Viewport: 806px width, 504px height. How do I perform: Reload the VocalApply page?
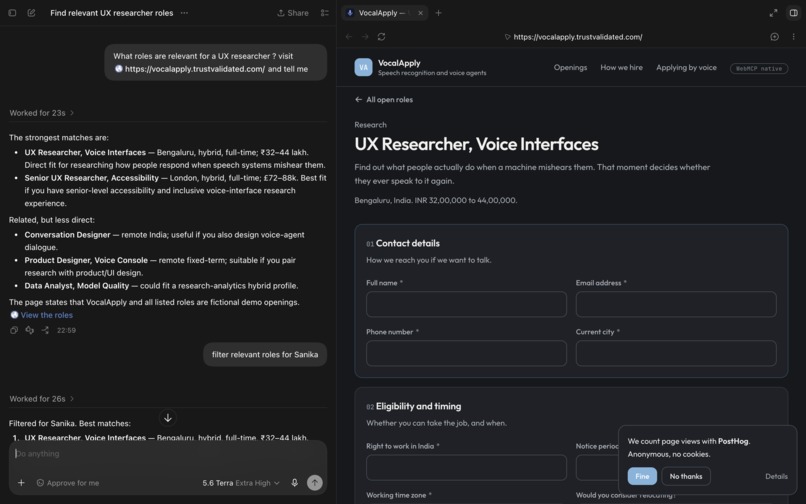pos(381,37)
